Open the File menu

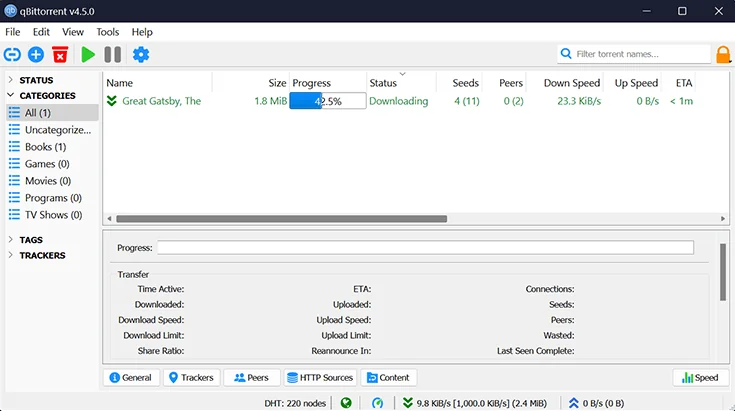(x=13, y=32)
